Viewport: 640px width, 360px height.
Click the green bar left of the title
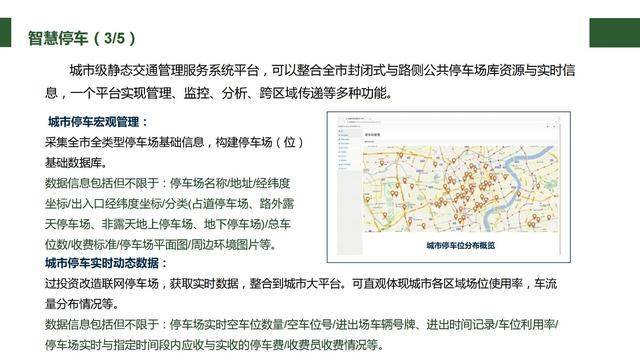pyautogui.click(x=6, y=32)
